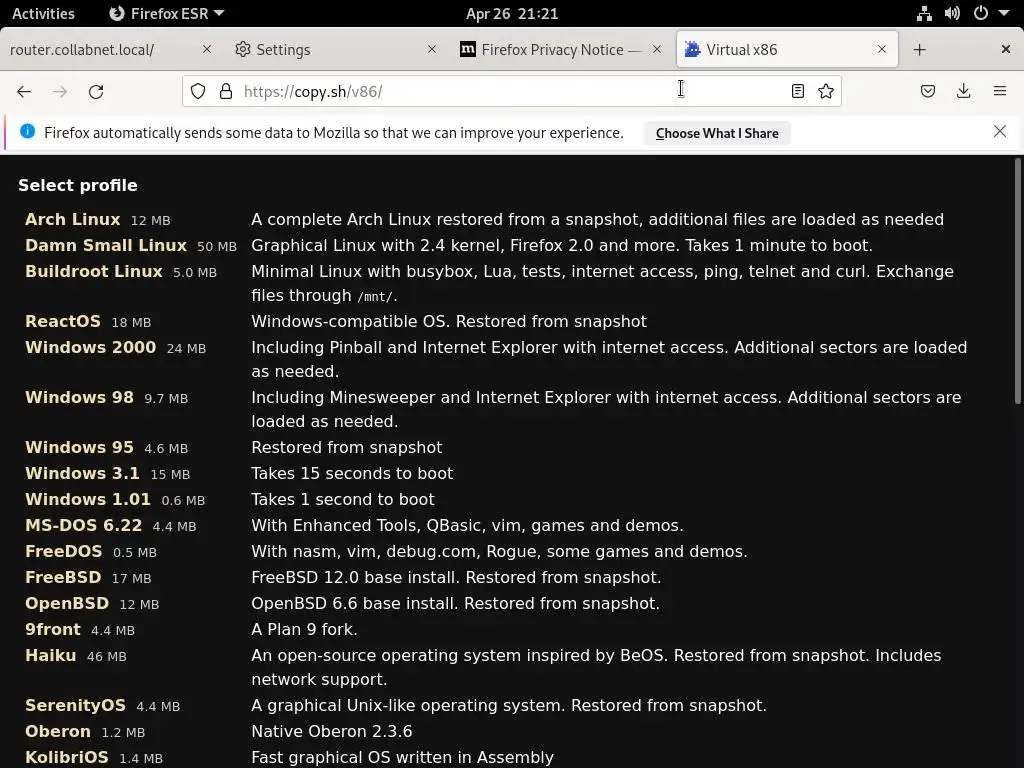
Task: View site security via the padlock icon
Action: [x=226, y=91]
